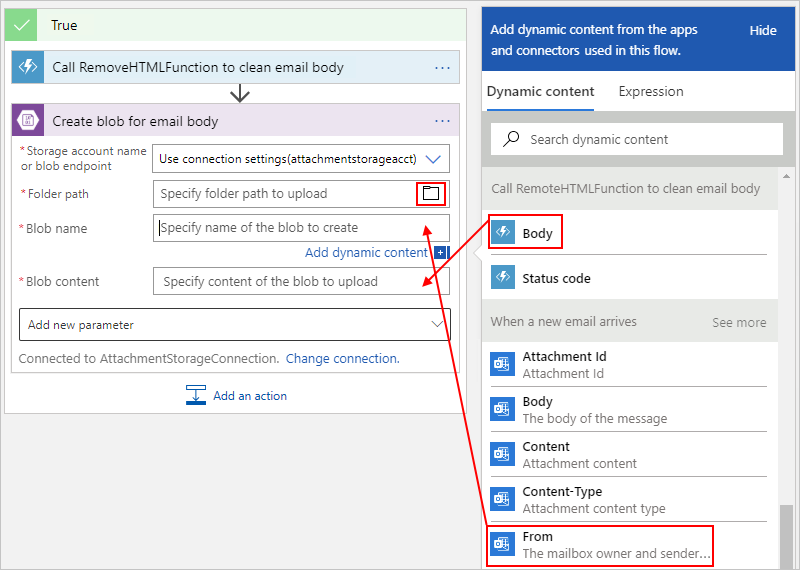This screenshot has width=800, height=570.
Task: Click the Outlook icon next to Content-Type
Action: (503, 499)
